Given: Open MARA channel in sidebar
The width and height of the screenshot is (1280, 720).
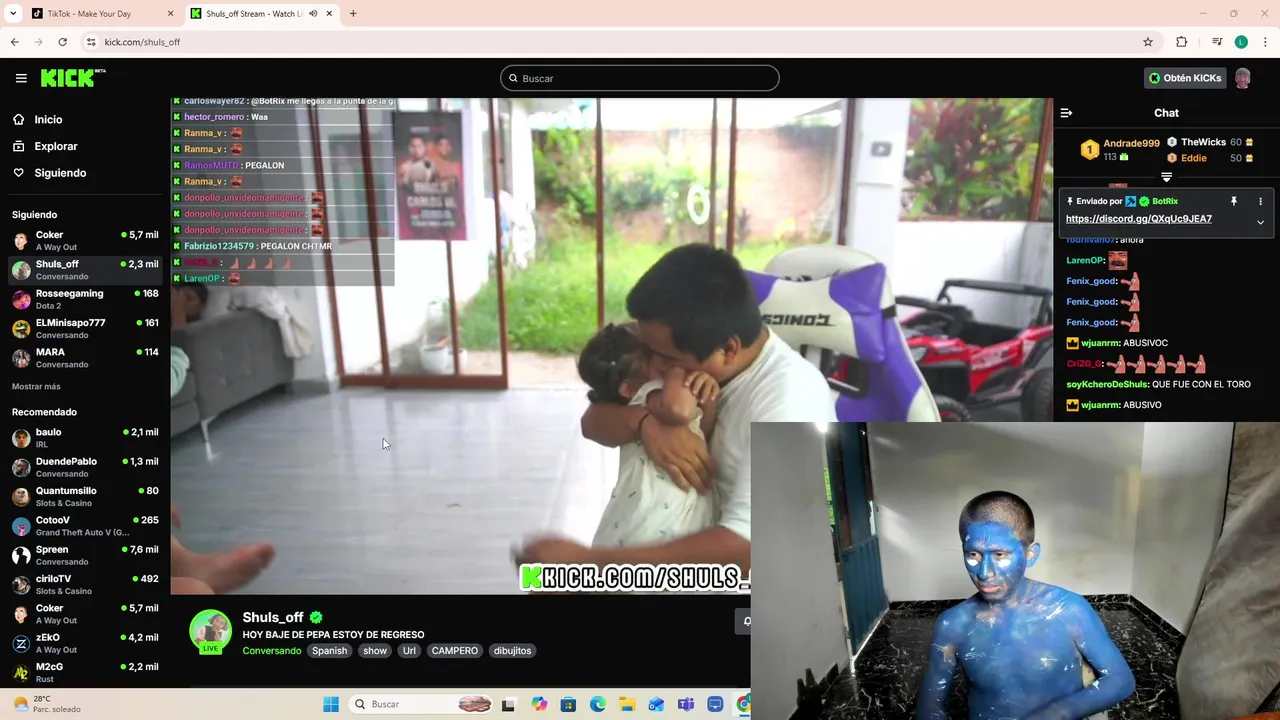Looking at the screenshot, I should (85, 358).
